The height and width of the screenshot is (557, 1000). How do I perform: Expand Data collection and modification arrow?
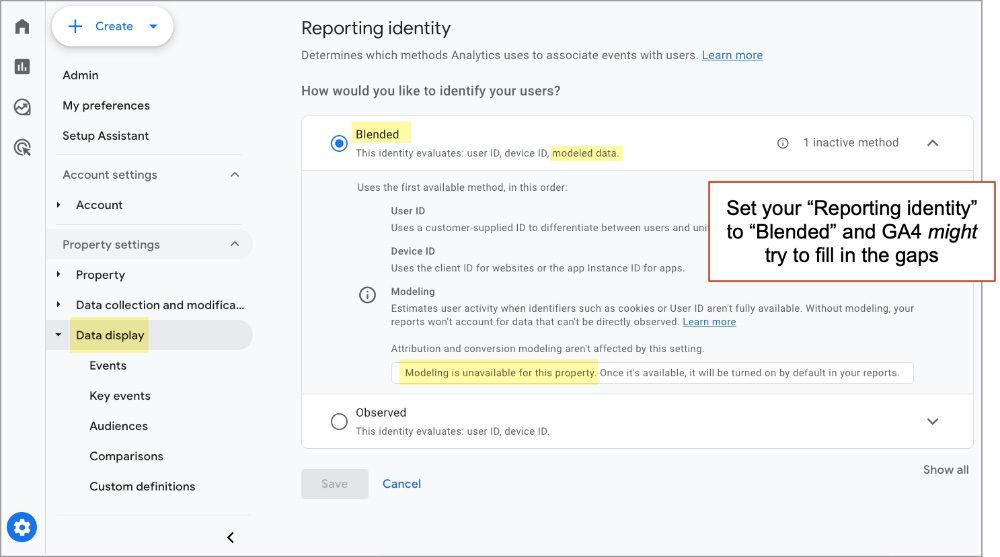tap(59, 304)
